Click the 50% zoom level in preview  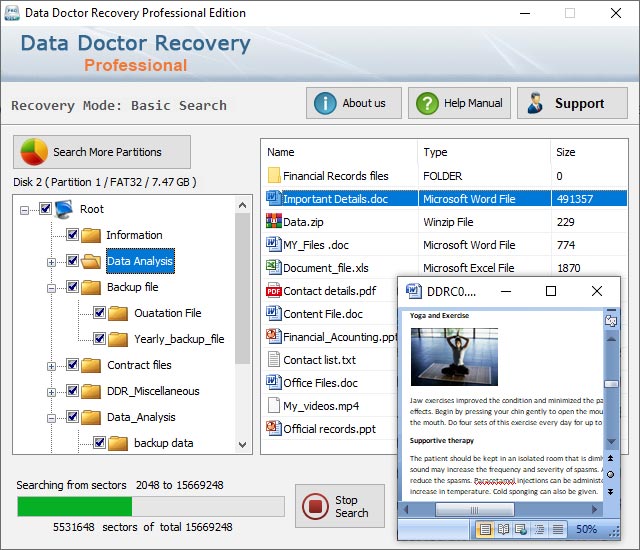pos(586,529)
